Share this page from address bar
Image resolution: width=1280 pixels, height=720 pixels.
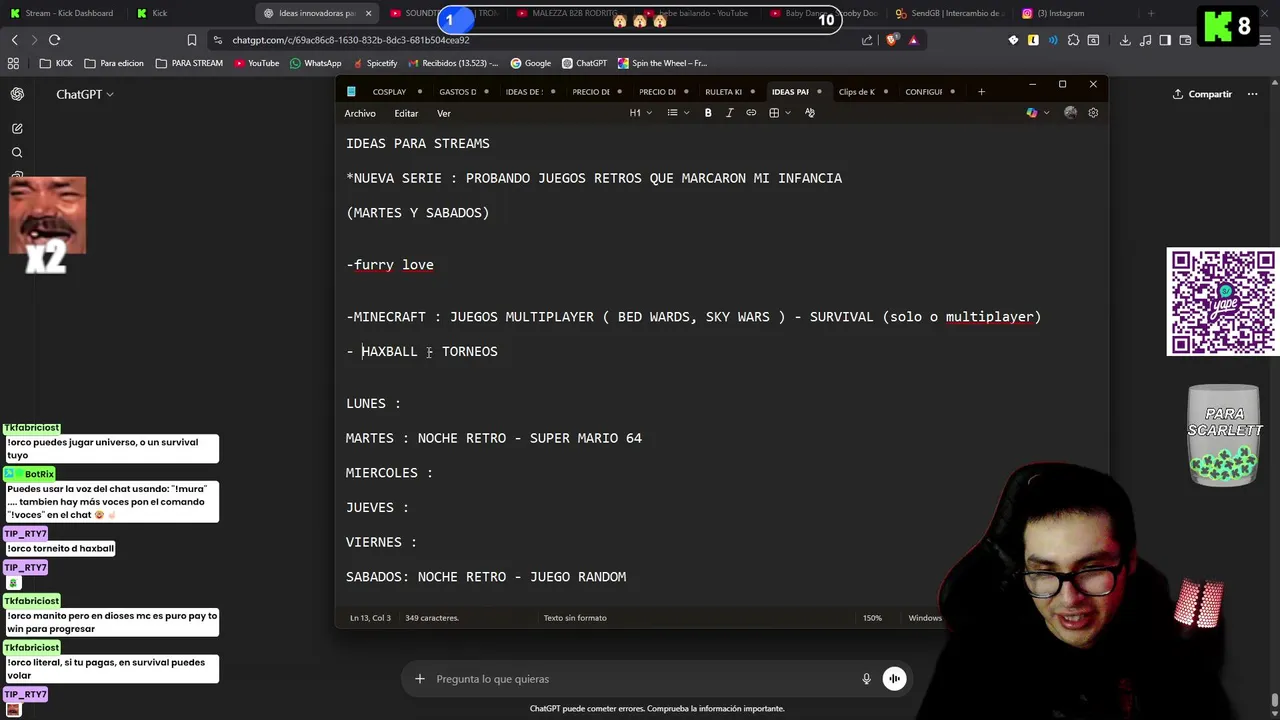[867, 40]
